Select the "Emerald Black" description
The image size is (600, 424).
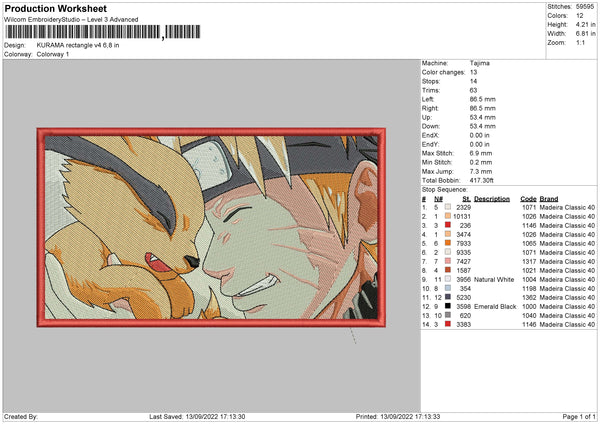pos(495,306)
